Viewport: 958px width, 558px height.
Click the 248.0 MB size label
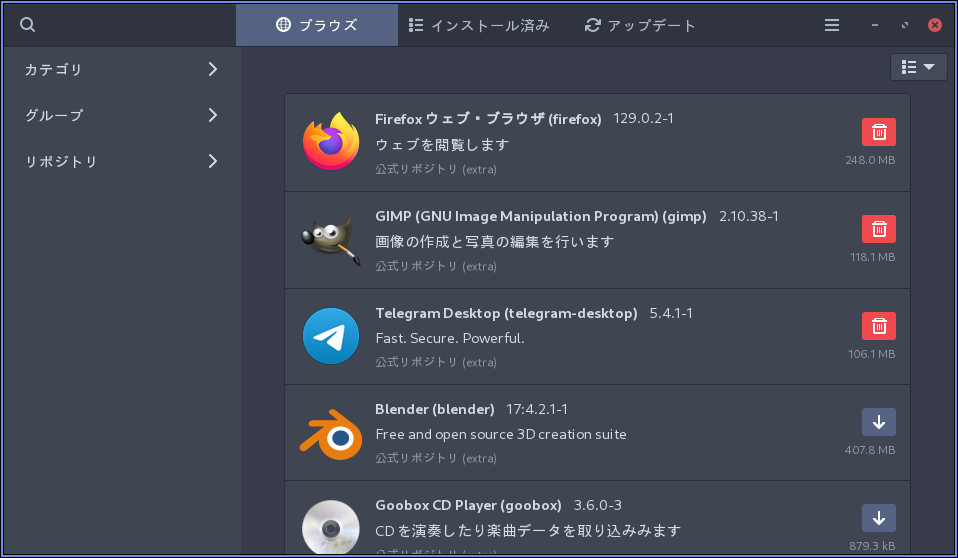[x=870, y=160]
